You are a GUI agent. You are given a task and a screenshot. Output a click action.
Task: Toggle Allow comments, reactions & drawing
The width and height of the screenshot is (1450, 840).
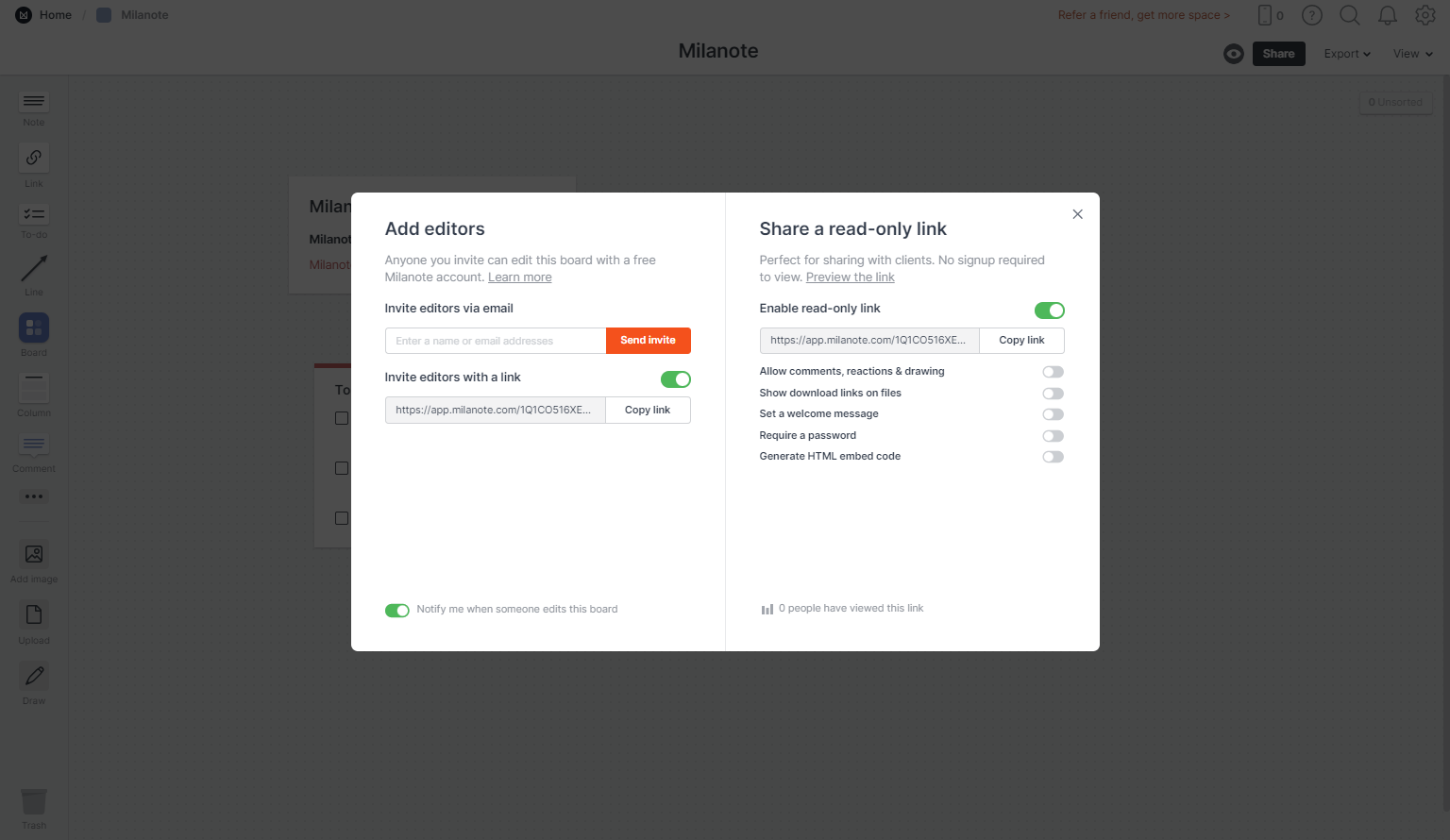tap(1053, 372)
